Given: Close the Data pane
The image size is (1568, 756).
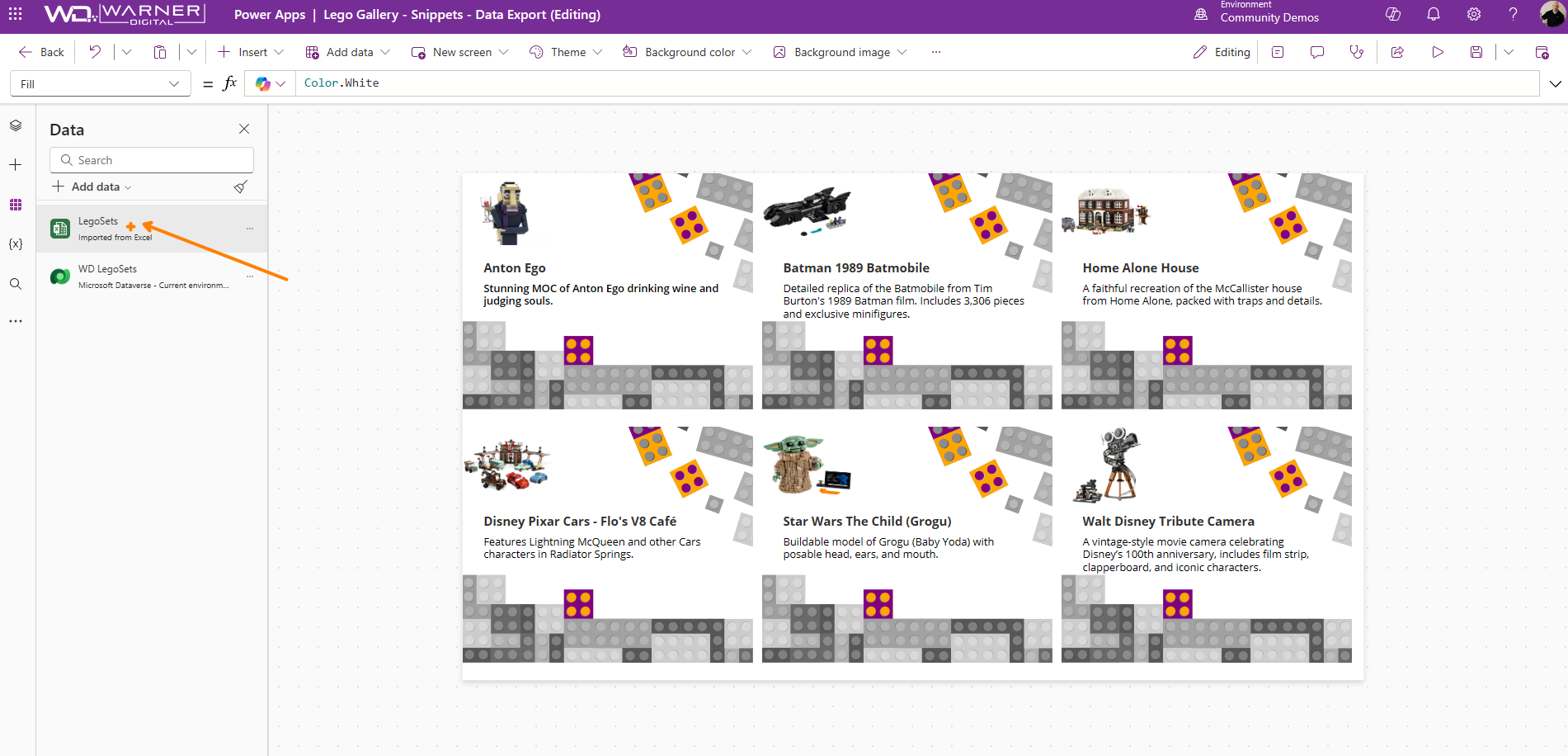Looking at the screenshot, I should coord(244,129).
